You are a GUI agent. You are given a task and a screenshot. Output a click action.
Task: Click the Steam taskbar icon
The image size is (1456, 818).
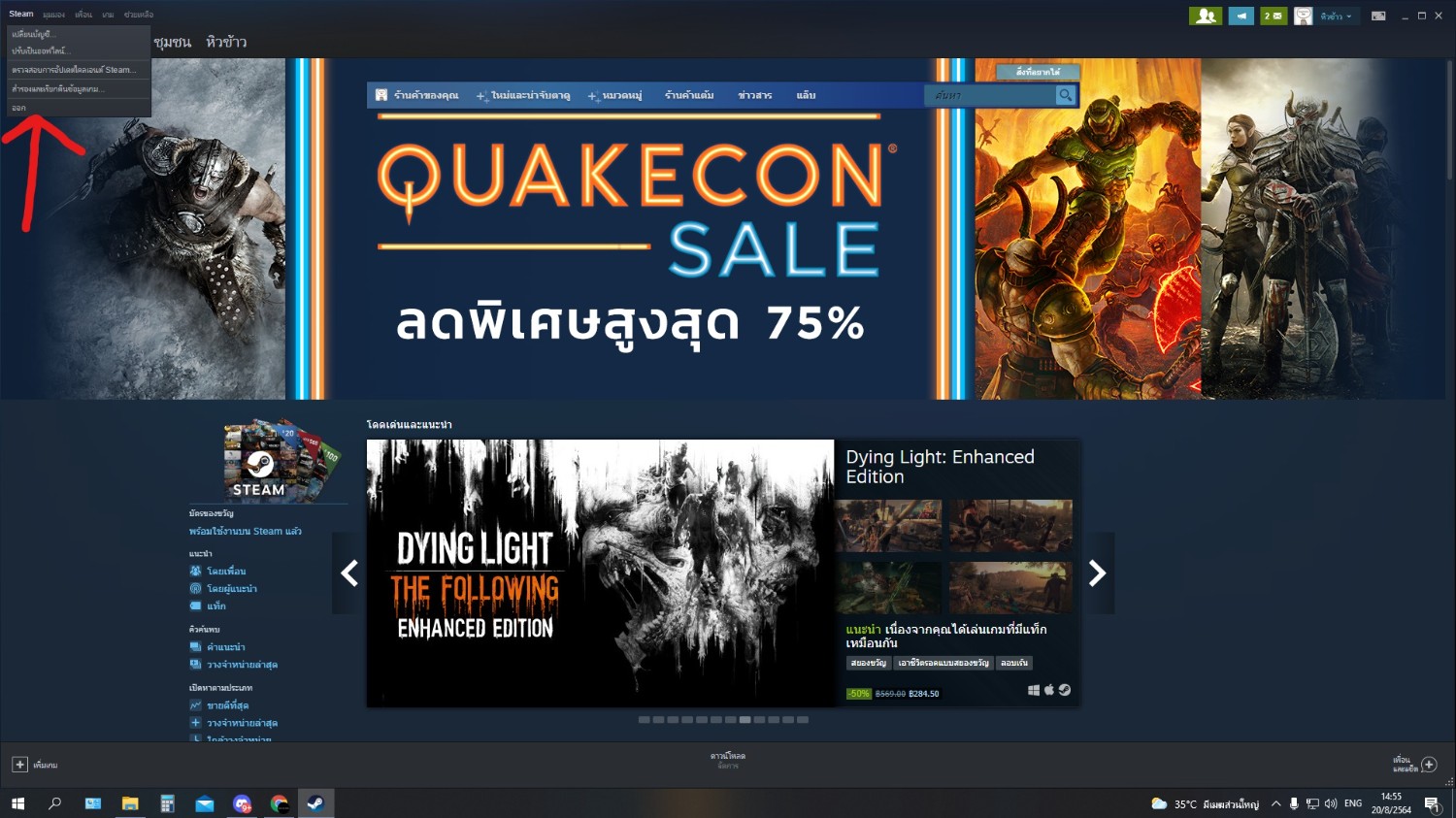pos(315,803)
